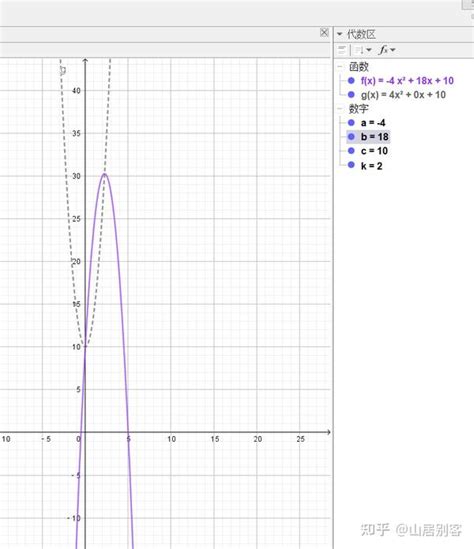Open the sort-by dropdown in algebra toolbar

362,50
